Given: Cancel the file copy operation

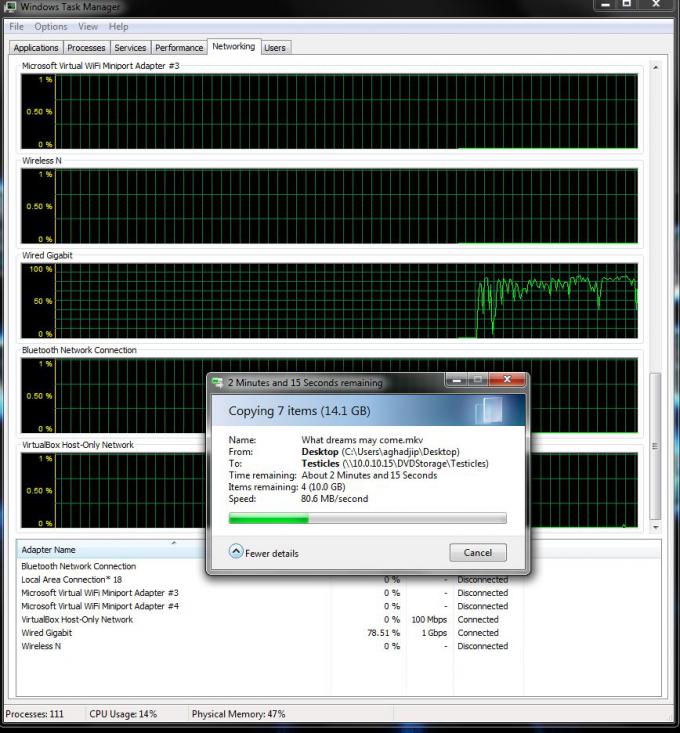Looking at the screenshot, I should [x=478, y=553].
